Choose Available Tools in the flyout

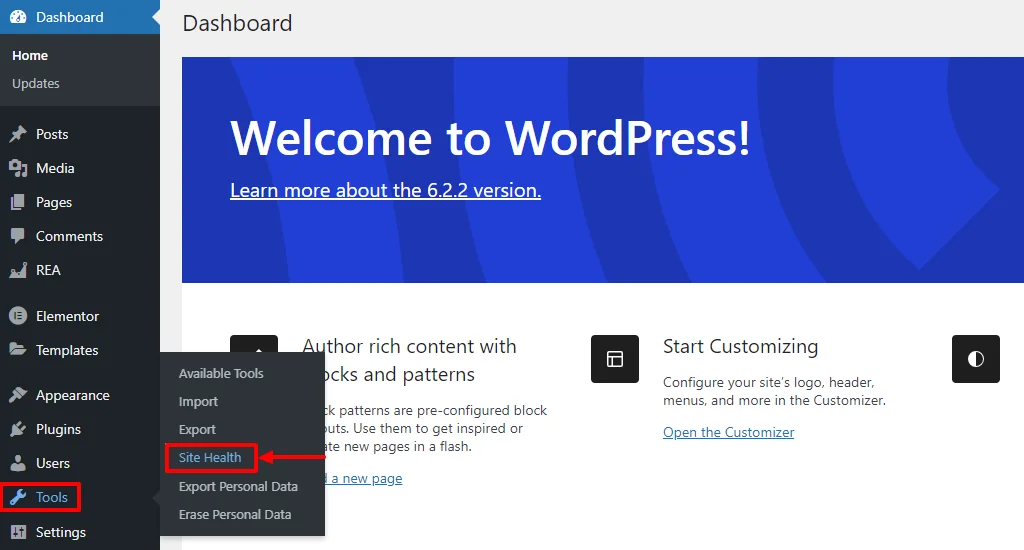221,373
